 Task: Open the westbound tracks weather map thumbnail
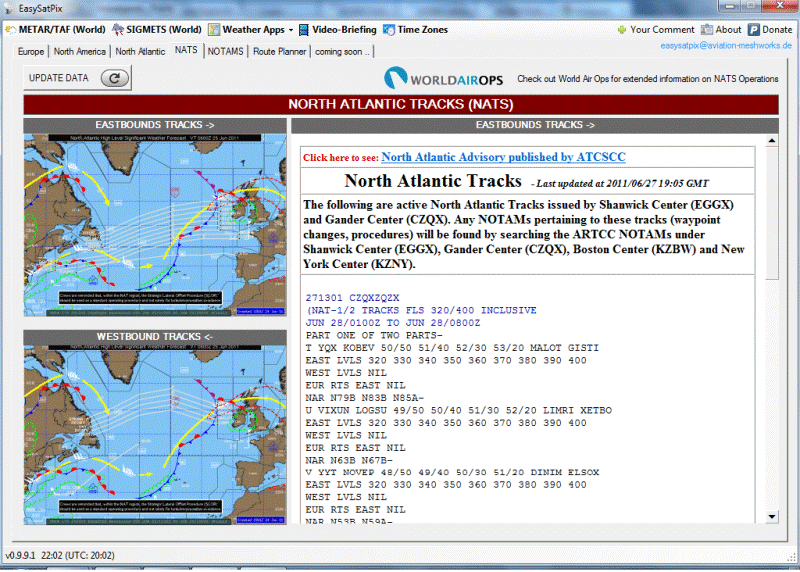tap(155, 435)
